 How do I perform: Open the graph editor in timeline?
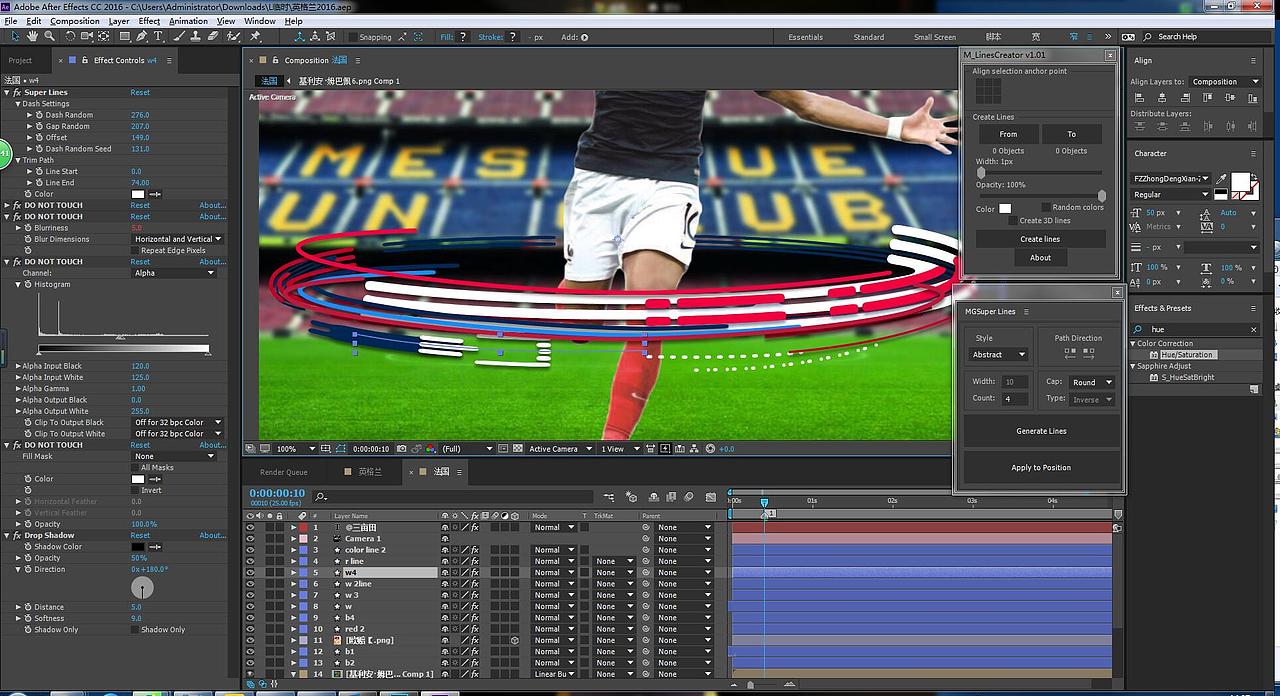point(710,496)
